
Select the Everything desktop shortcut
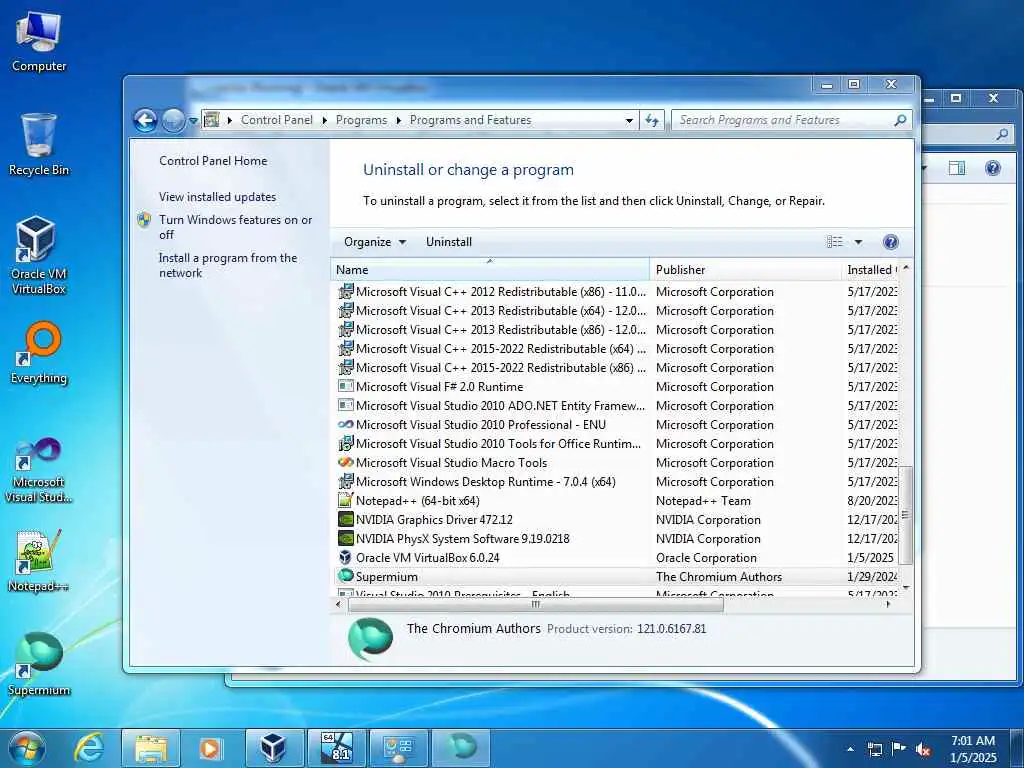pyautogui.click(x=39, y=353)
